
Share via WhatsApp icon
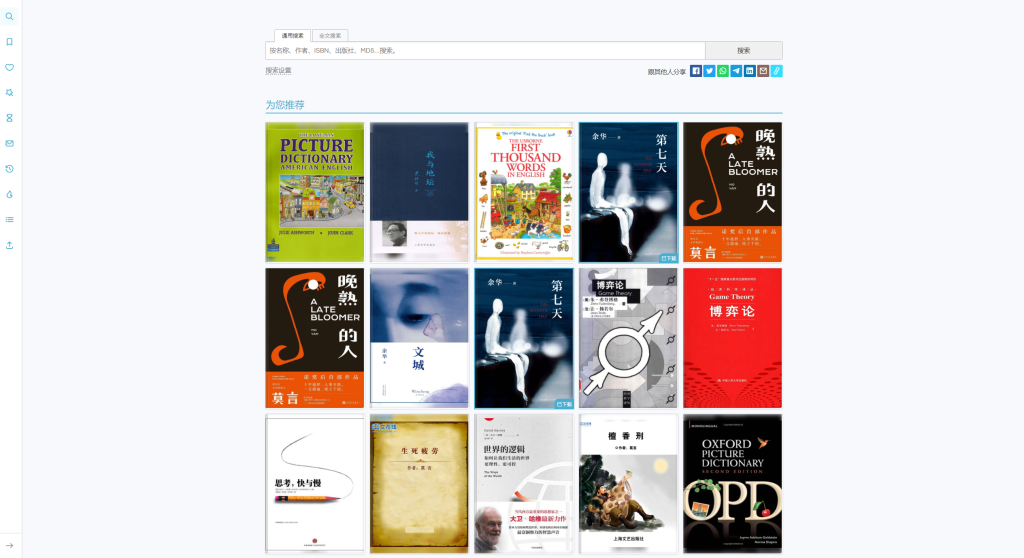click(723, 71)
